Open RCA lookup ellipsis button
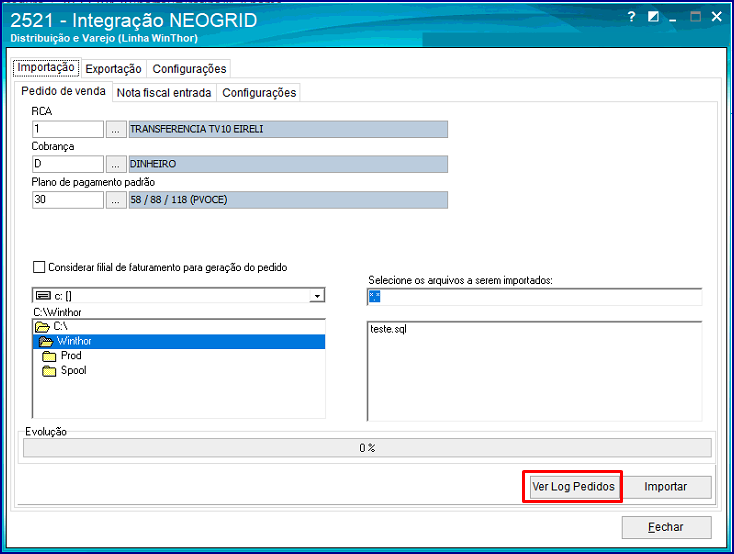Screen dimensions: 734x554 coord(116,129)
